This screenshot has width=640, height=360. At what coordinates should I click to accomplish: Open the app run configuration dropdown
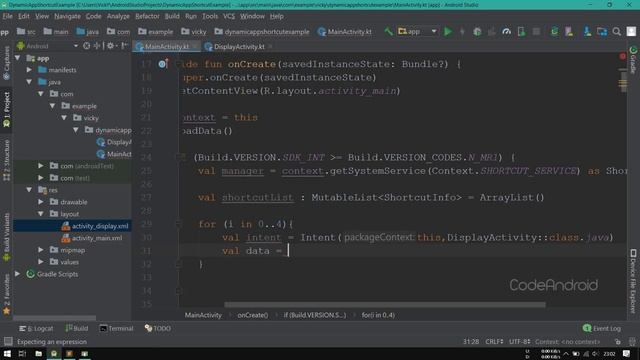[417, 31]
